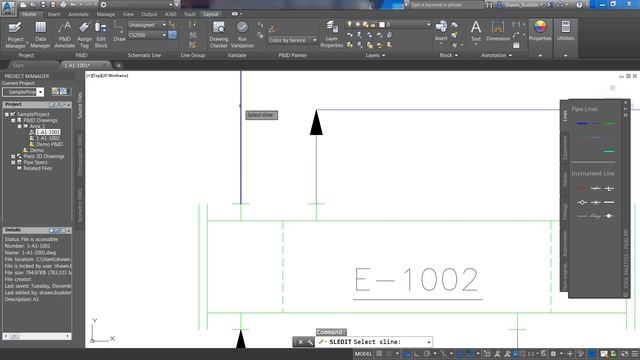
Task: Click the workspace gear icon in title bar
Action: [x=103, y=4]
